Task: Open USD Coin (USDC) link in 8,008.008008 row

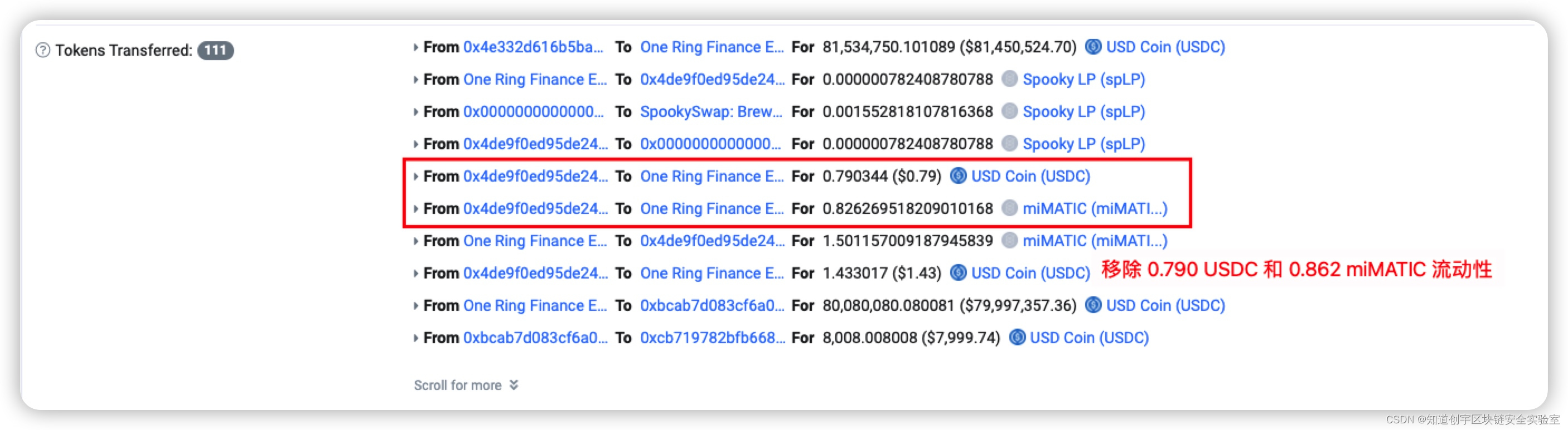Action: coord(1088,337)
